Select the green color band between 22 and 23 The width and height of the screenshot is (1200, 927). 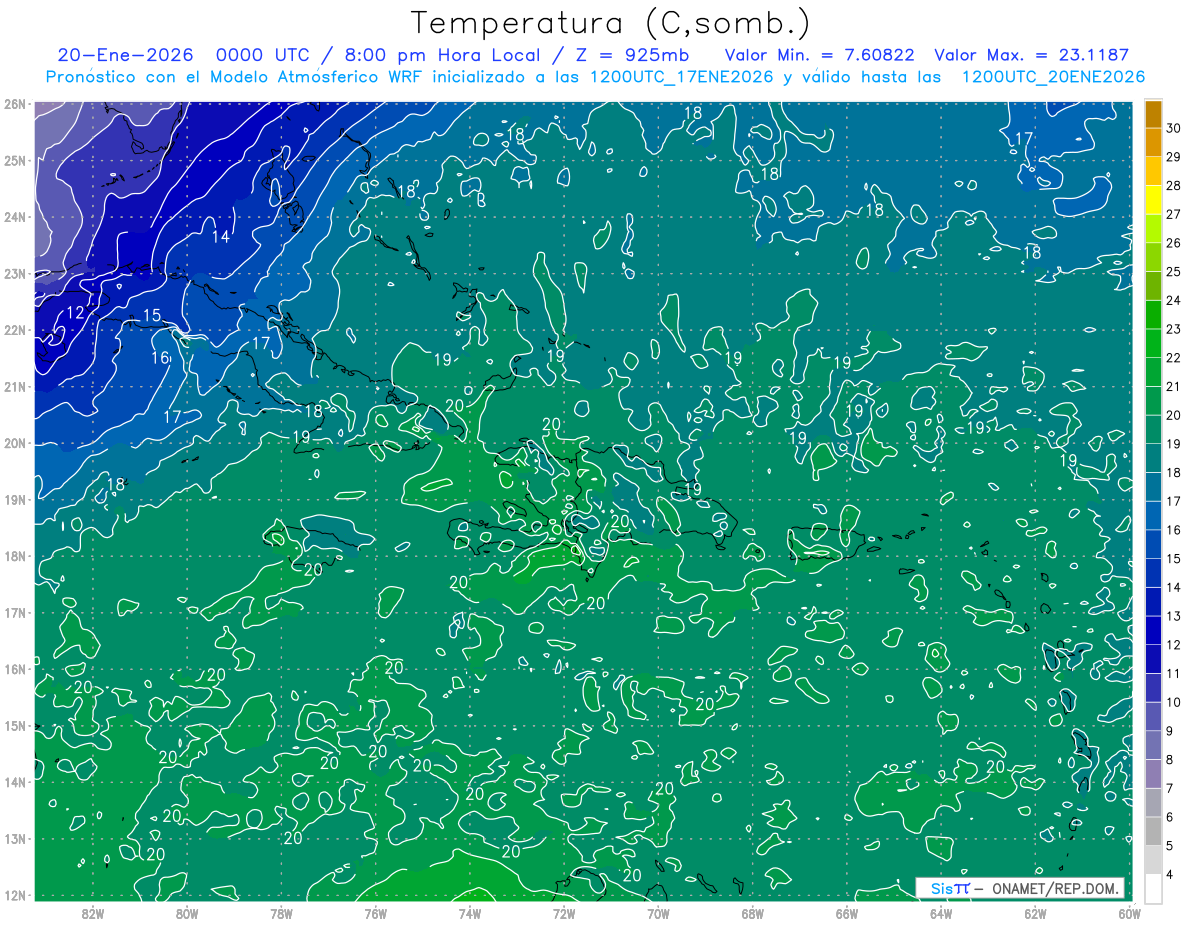(1154, 344)
